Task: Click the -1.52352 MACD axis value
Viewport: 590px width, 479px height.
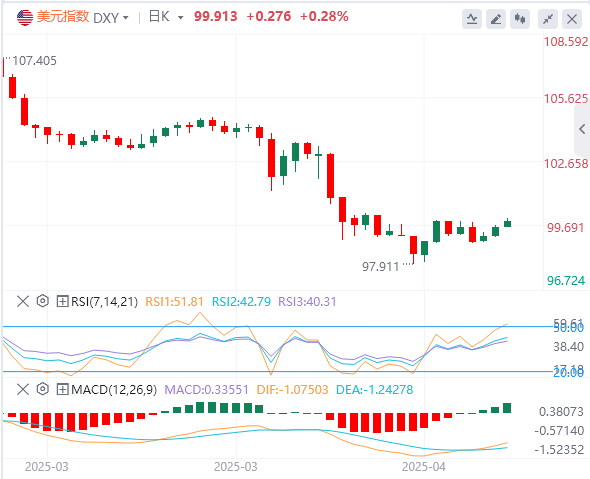Action: click(x=559, y=450)
